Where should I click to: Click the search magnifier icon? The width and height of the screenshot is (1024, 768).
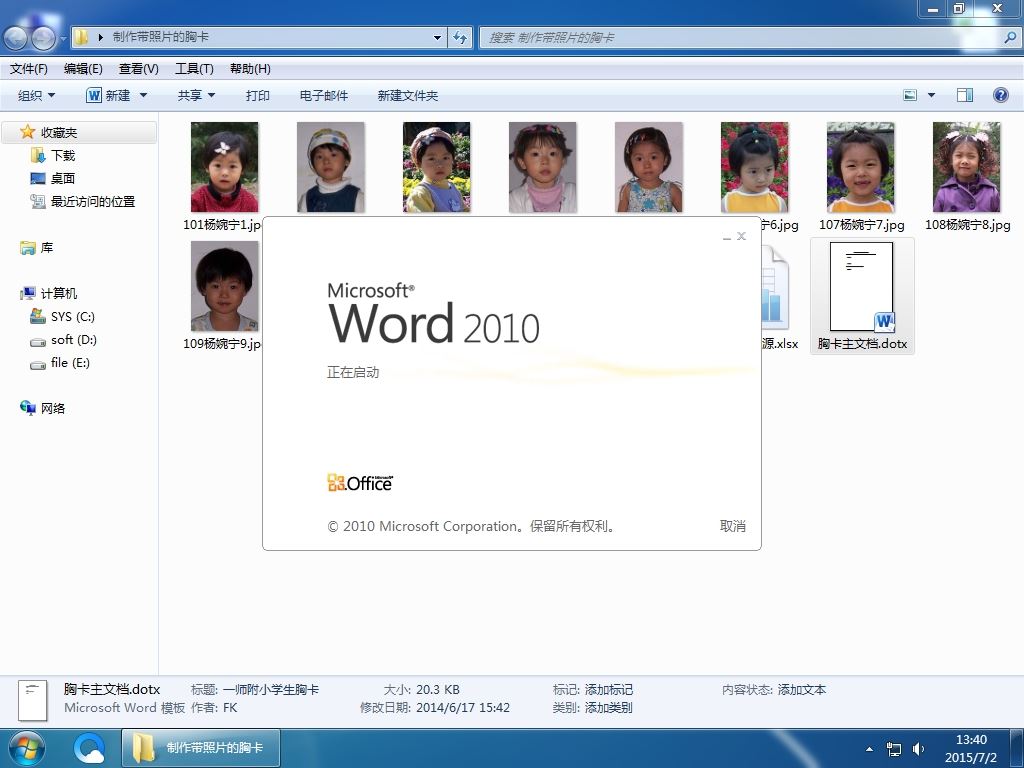[x=1010, y=37]
